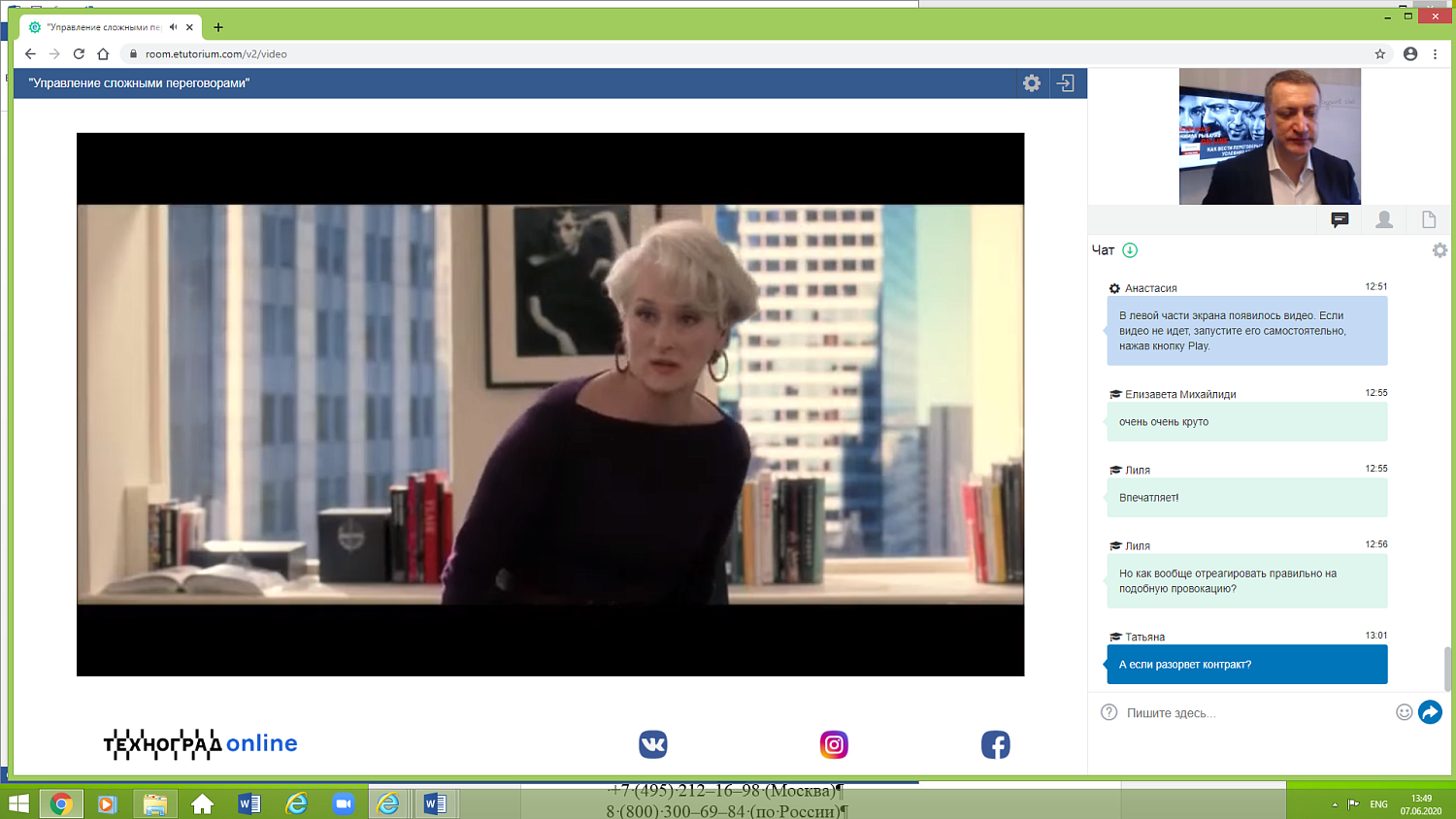Click the help question mark near chat input
Viewport: 1456px width, 819px height.
pos(1109,712)
